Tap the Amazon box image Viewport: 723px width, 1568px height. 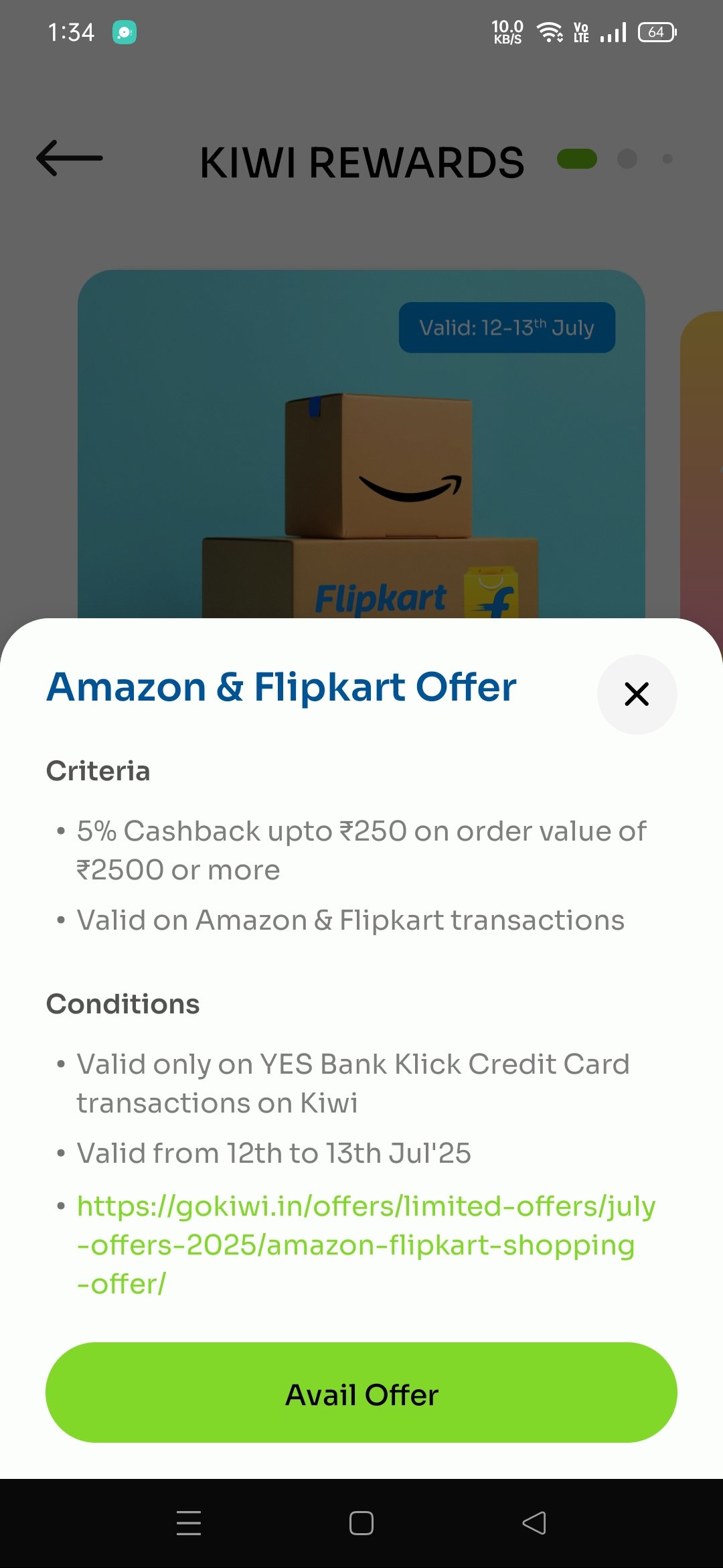379,466
